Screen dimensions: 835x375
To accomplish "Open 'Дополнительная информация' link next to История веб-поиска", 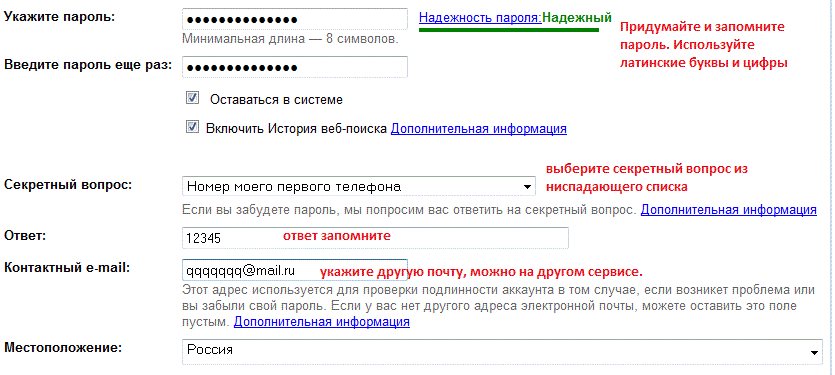I will click(479, 129).
